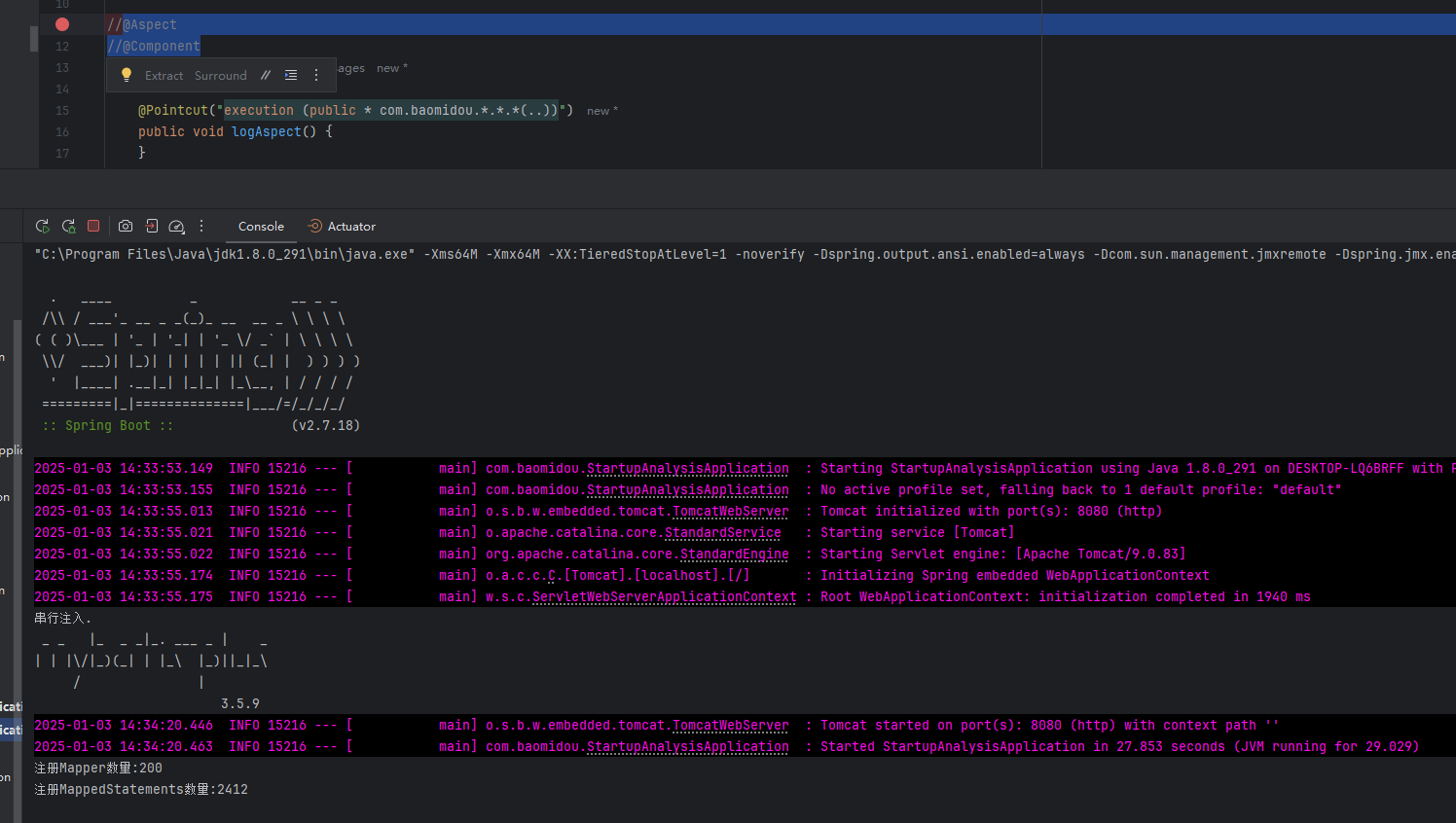The image size is (1456, 823).
Task: Rerun the application from the console toolbar
Action: click(43, 226)
